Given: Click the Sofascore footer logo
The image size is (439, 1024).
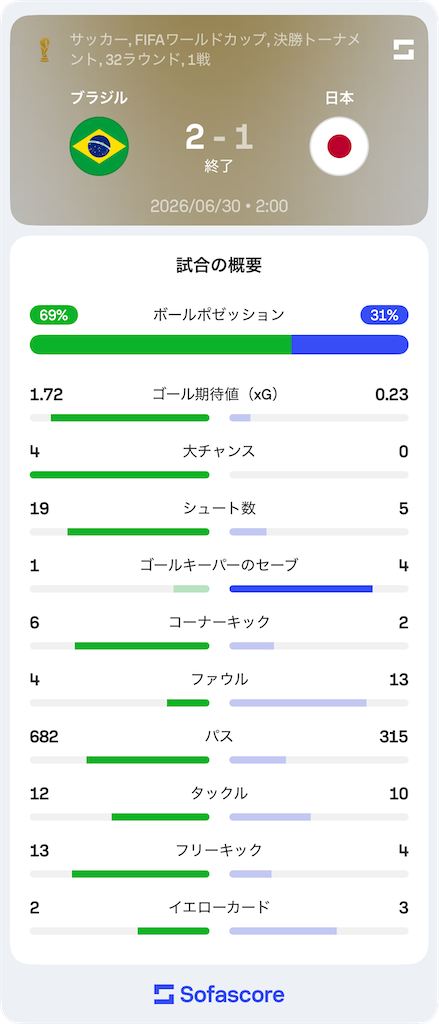Looking at the screenshot, I should [x=220, y=994].
